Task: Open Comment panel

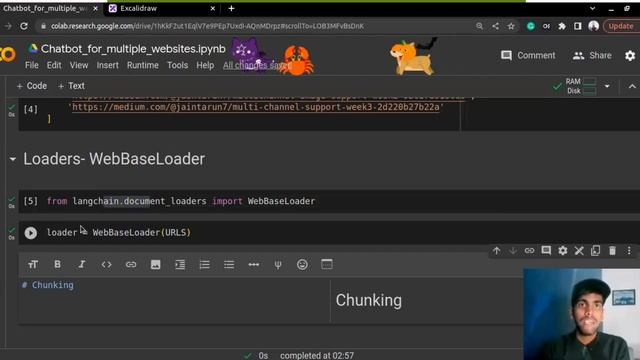Action: [528, 56]
